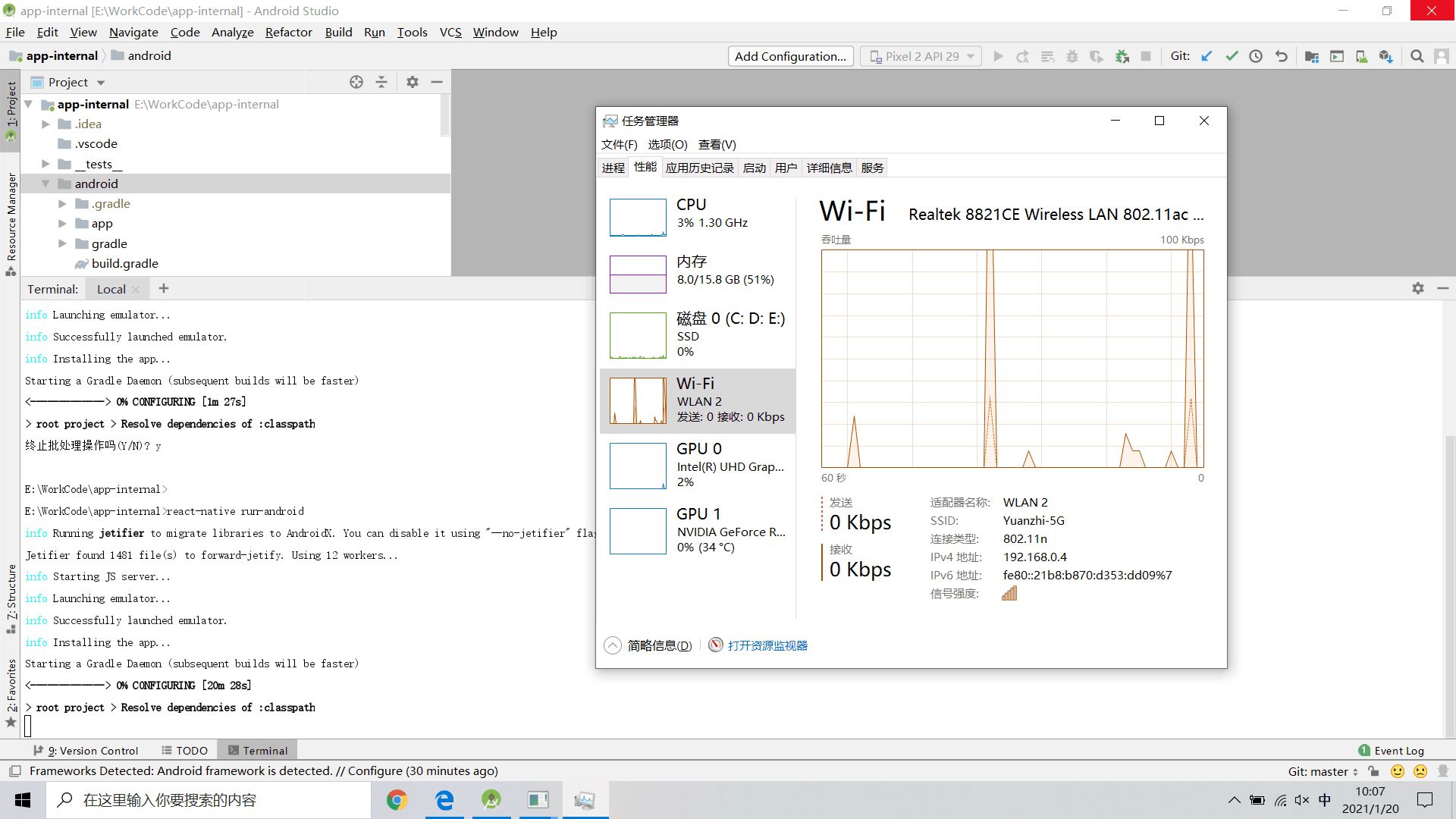Click the Git rollback icon
Image resolution: width=1456 pixels, height=819 pixels.
1281,56
